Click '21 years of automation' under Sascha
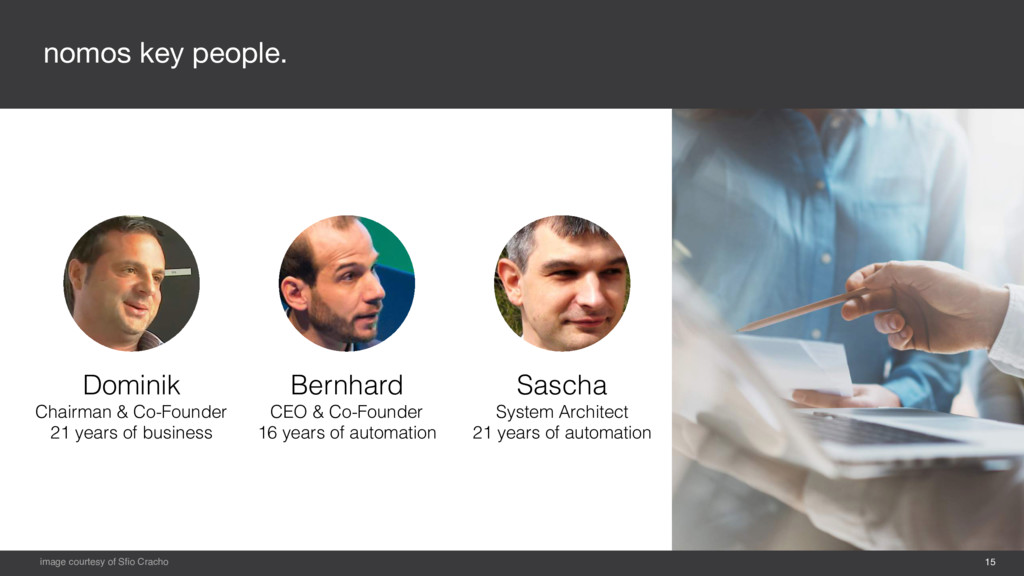Viewport: 1024px width, 576px height. [562, 433]
